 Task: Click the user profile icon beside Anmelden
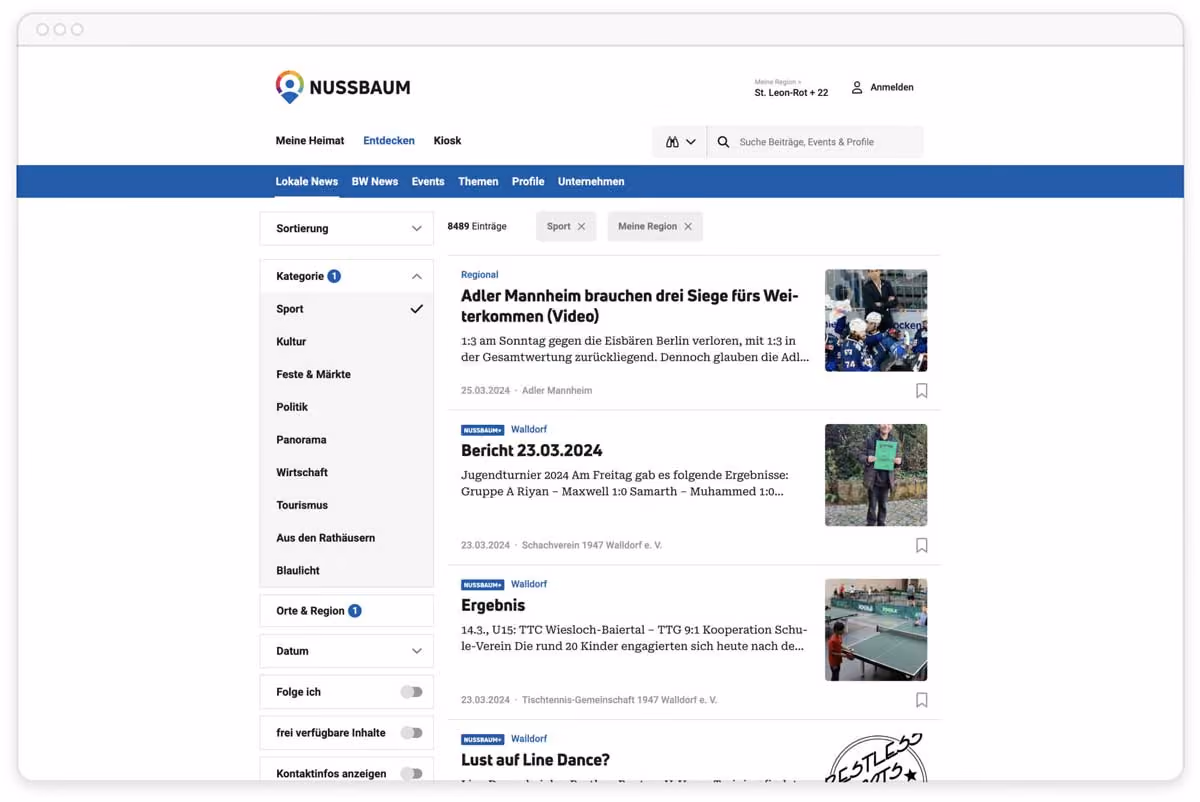(857, 87)
